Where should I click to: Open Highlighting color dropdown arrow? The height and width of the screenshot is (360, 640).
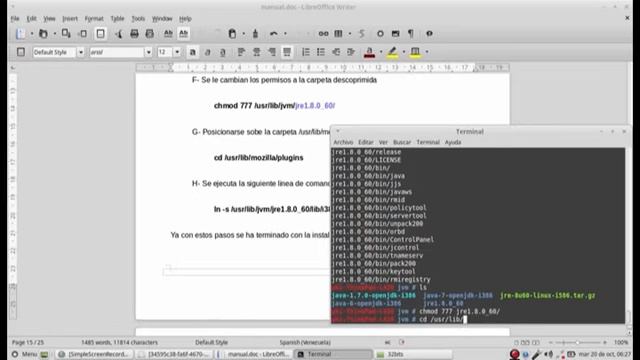click(x=404, y=52)
